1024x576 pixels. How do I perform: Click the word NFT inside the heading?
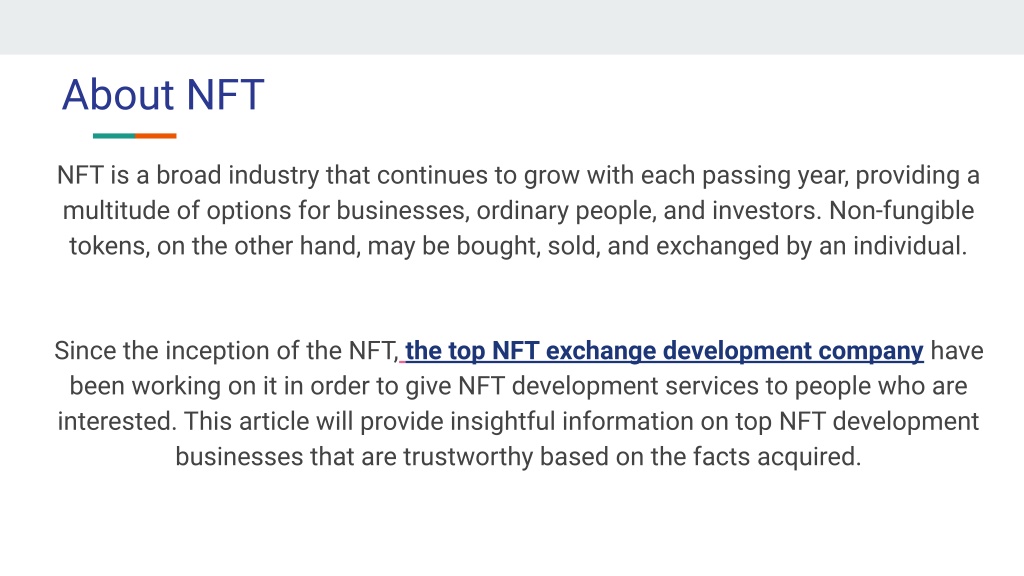(x=225, y=95)
